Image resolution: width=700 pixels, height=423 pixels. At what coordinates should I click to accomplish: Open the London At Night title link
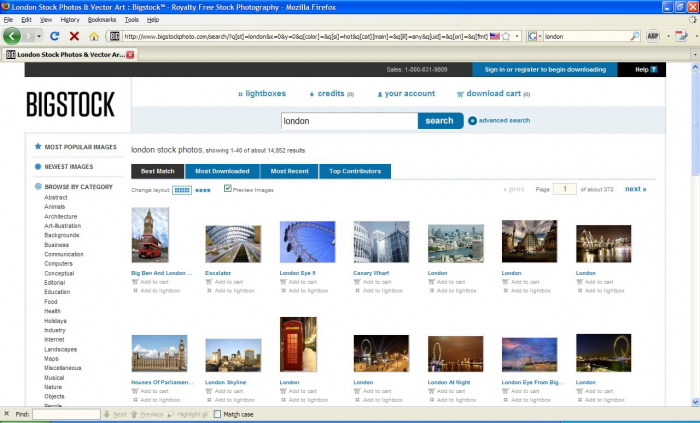tap(449, 382)
